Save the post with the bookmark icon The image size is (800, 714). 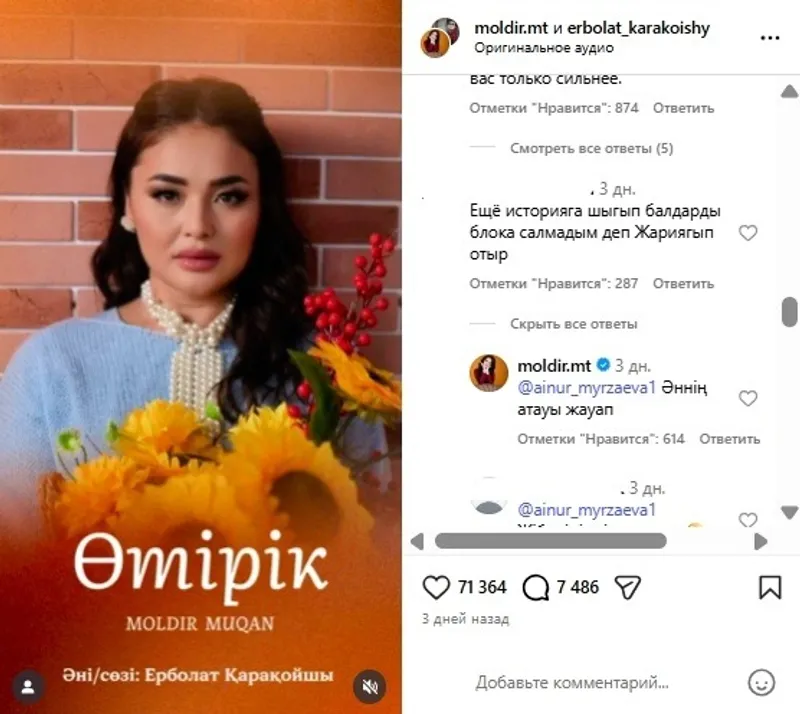[770, 587]
